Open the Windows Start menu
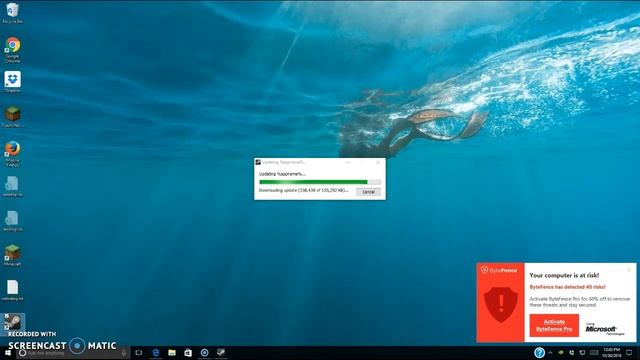Viewport: 640px width, 360px height. [x=8, y=353]
